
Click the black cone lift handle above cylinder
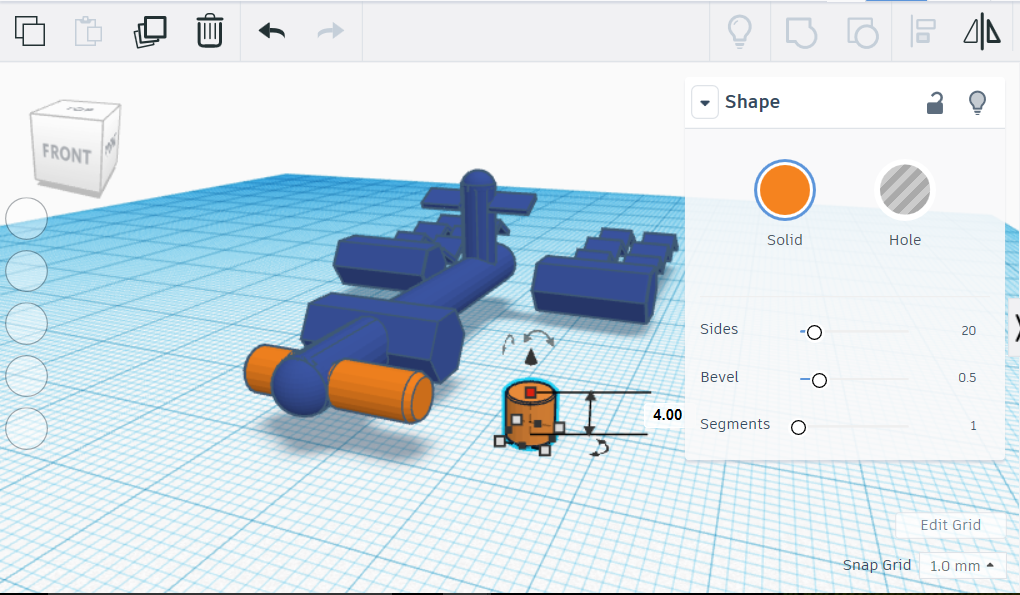pyautogui.click(x=531, y=357)
